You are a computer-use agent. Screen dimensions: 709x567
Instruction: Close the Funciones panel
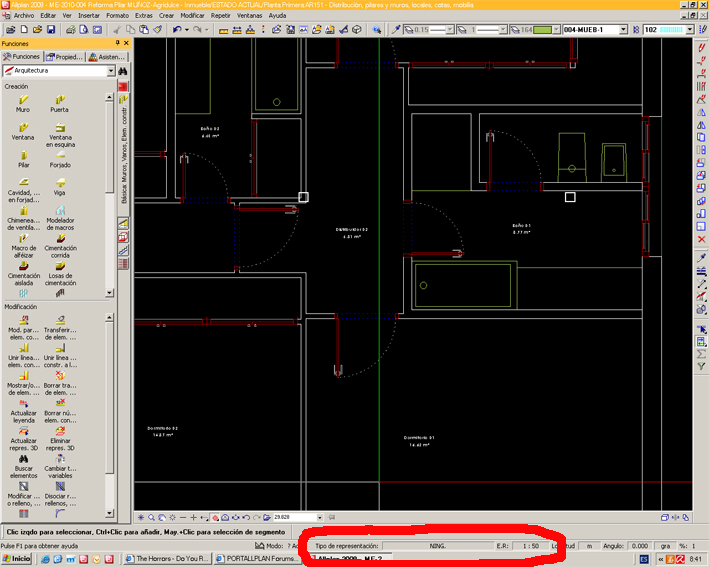coord(126,43)
